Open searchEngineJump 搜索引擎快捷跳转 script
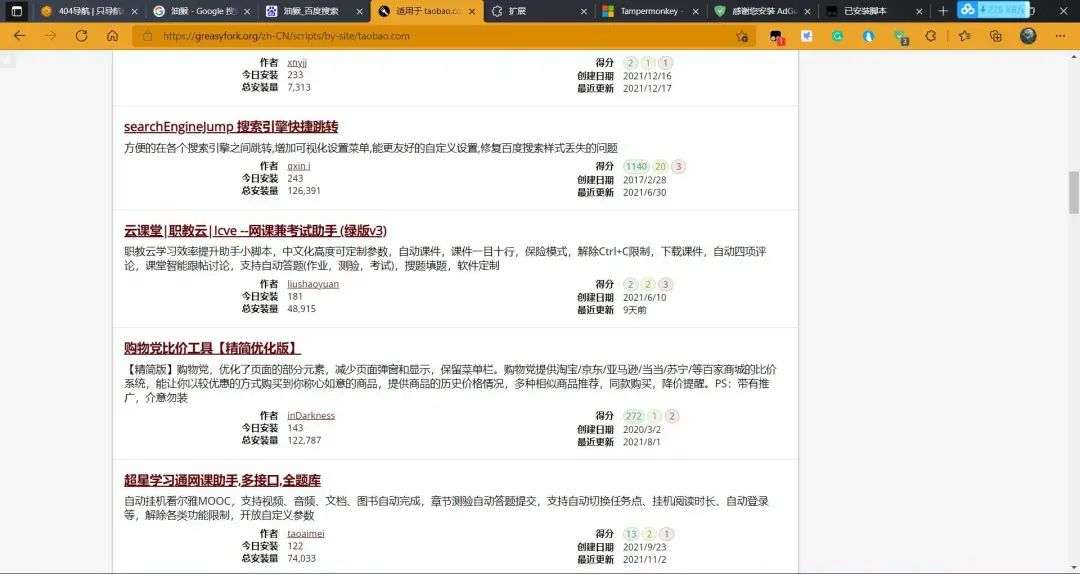The width and height of the screenshot is (1080, 574). (231, 127)
